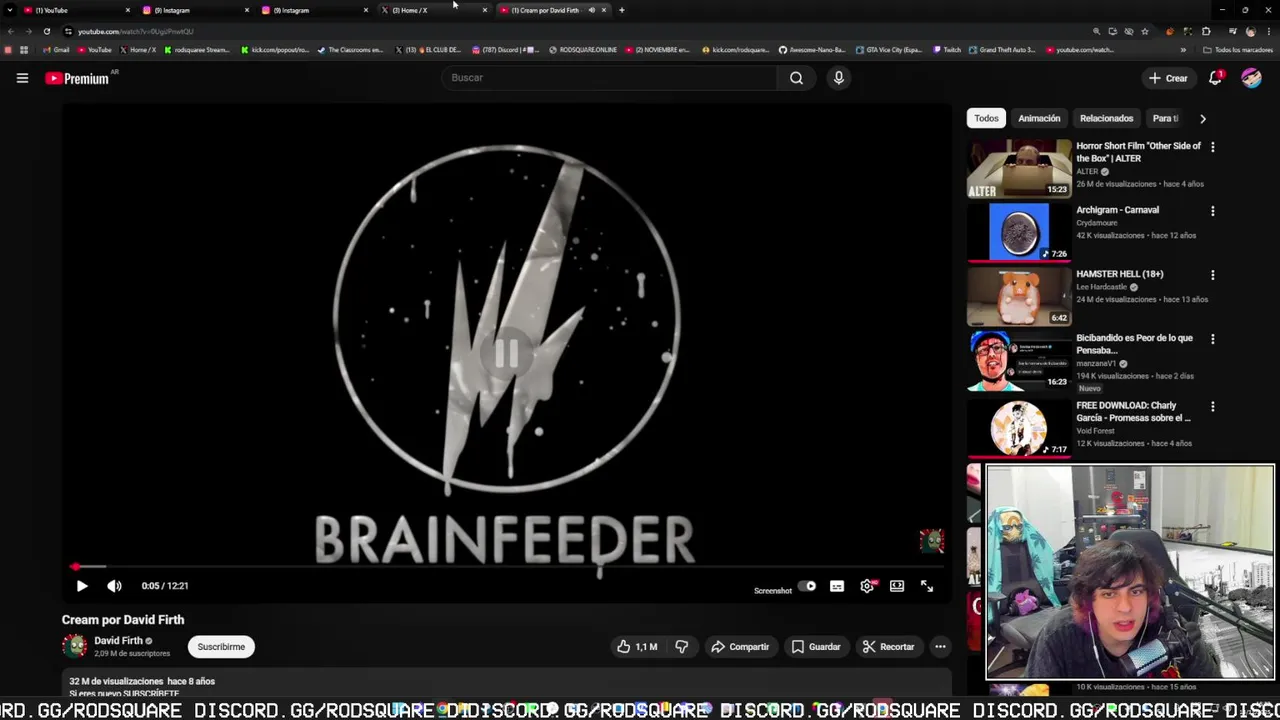Play the video with the play button
Viewport: 1280px width, 720px height.
click(82, 586)
